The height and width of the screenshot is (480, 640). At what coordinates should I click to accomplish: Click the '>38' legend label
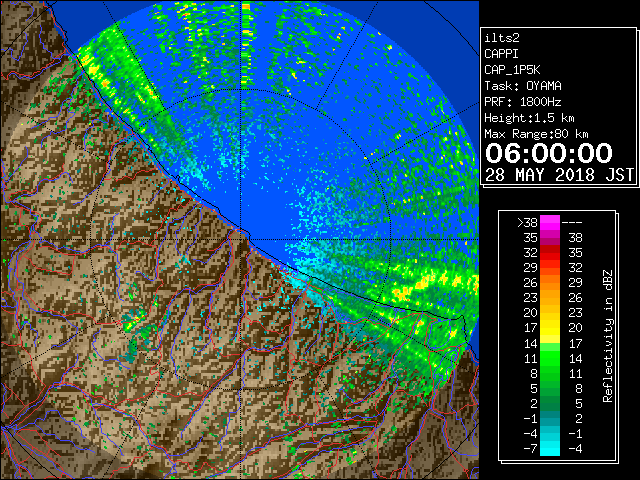pyautogui.click(x=527, y=223)
